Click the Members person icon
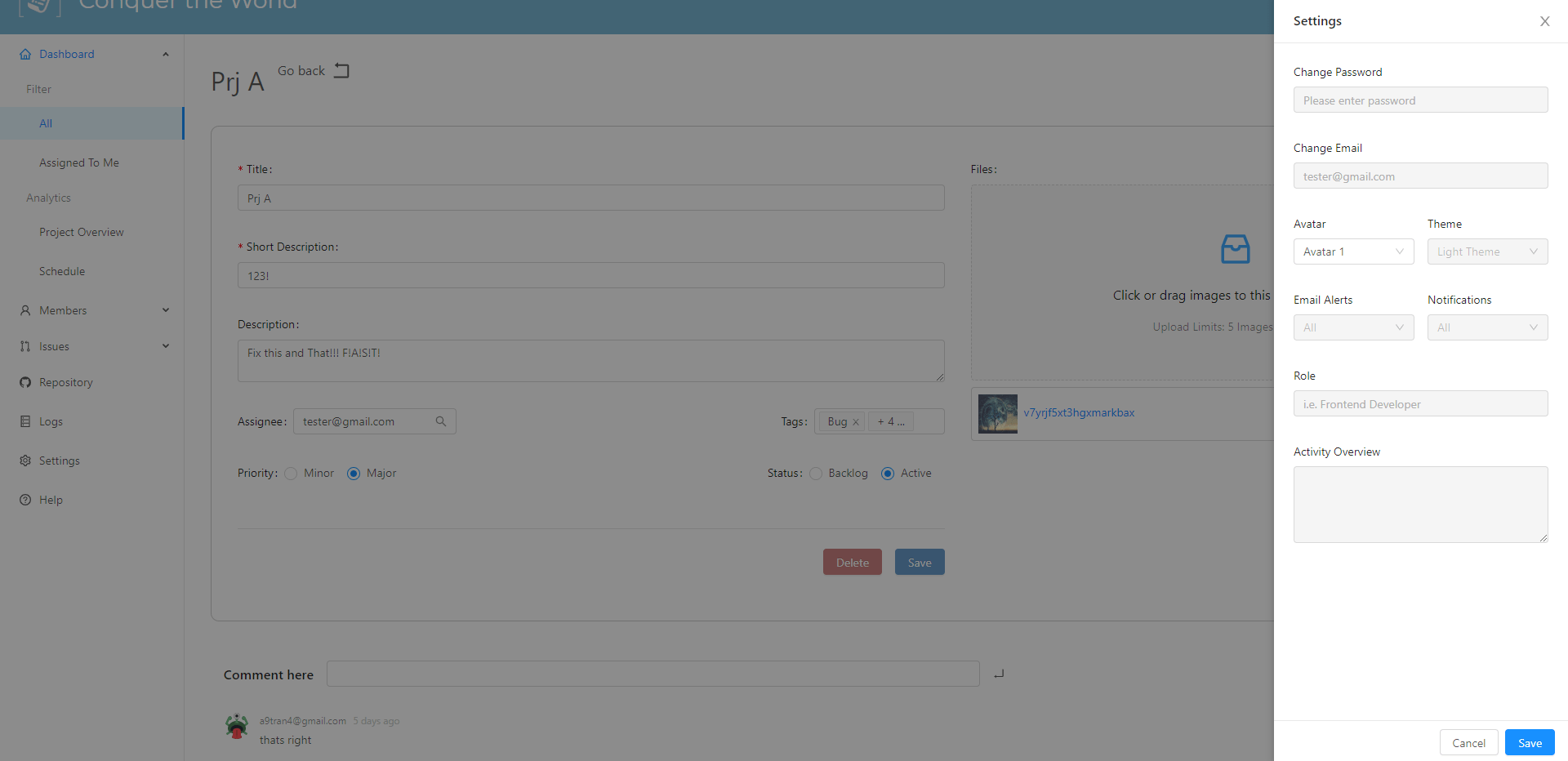 coord(25,310)
